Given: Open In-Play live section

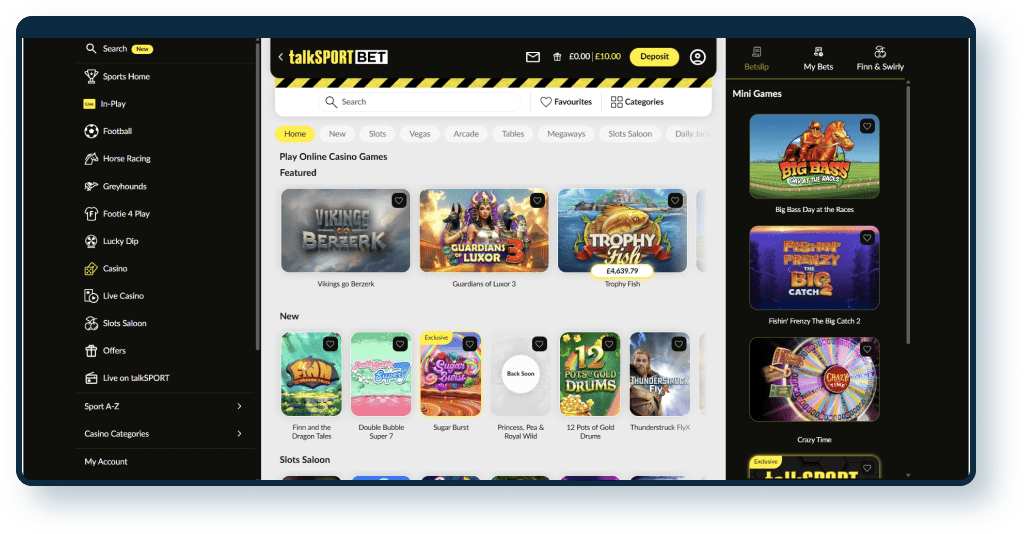Looking at the screenshot, I should tap(104, 104).
